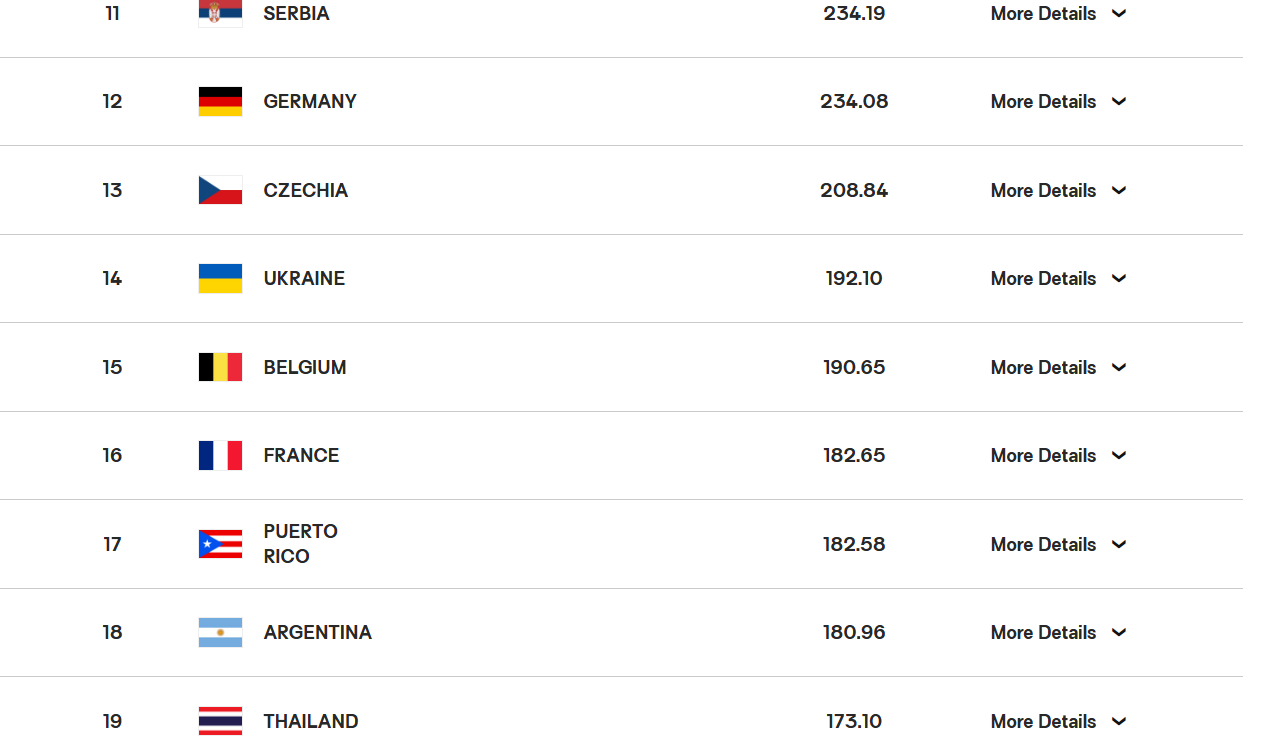Expand More Details for France
1261x752 pixels.
pos(1058,455)
